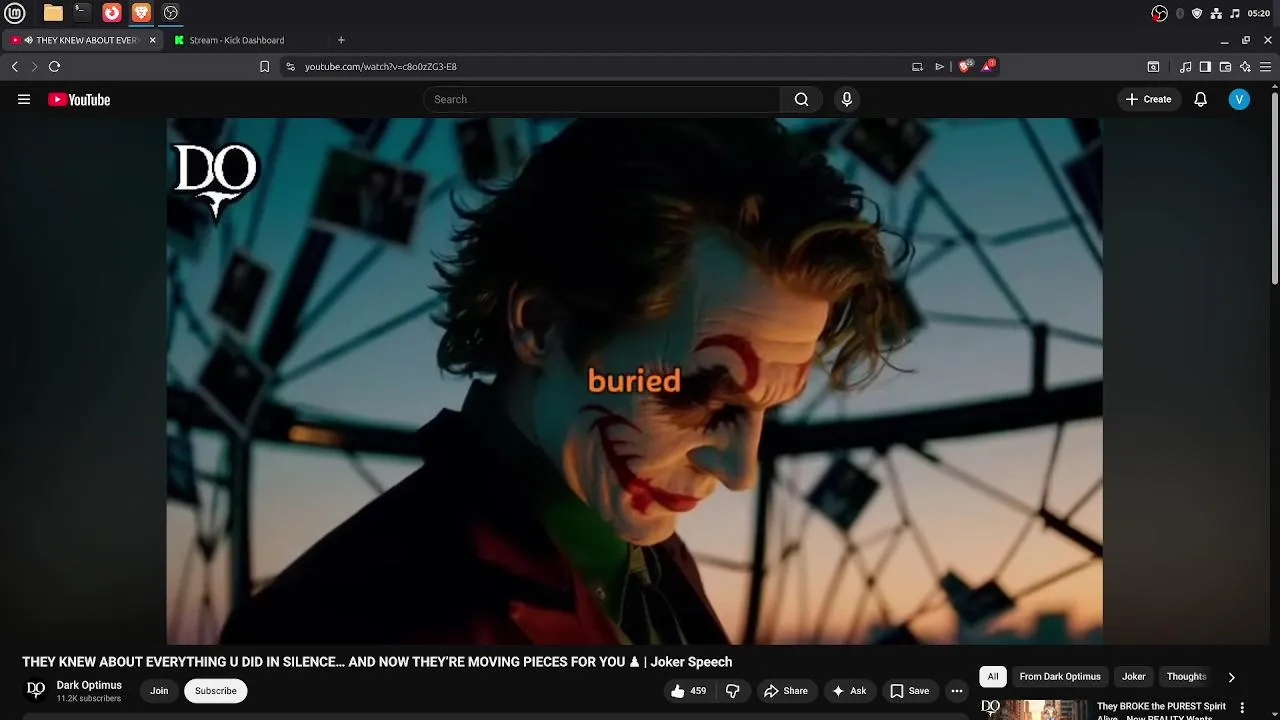Subscribe to Dark Optimus
Image resolution: width=1280 pixels, height=720 pixels.
tap(216, 691)
